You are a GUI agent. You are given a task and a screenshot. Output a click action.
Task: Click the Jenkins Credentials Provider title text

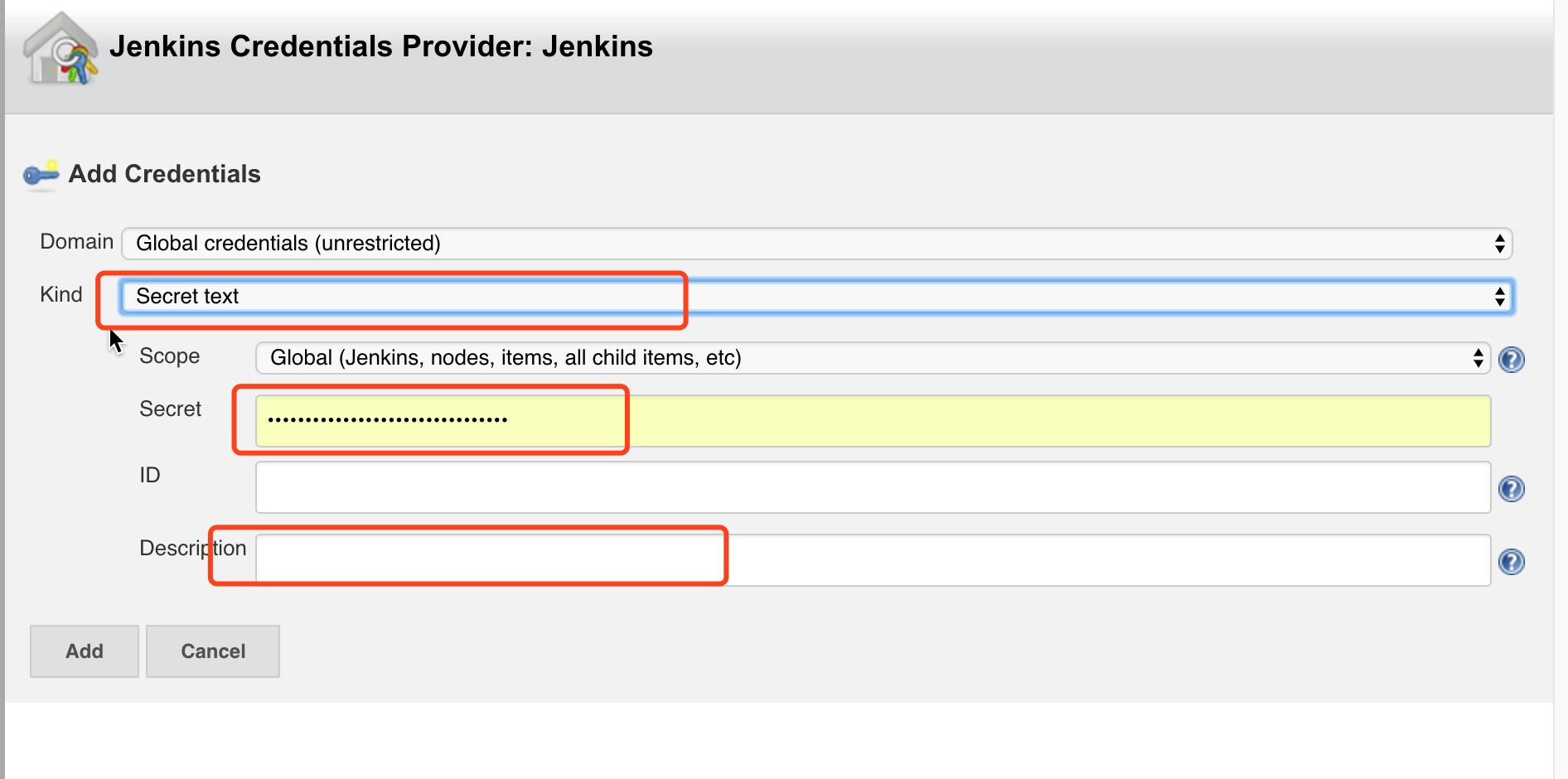[380, 46]
